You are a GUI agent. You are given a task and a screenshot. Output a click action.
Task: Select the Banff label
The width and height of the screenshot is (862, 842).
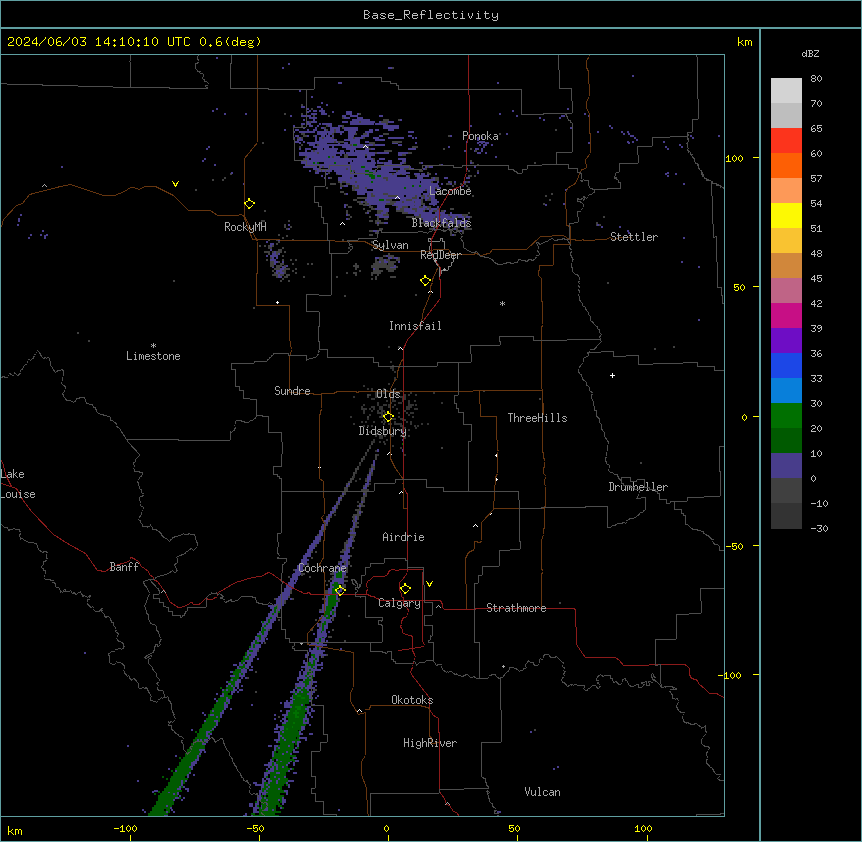point(124,567)
